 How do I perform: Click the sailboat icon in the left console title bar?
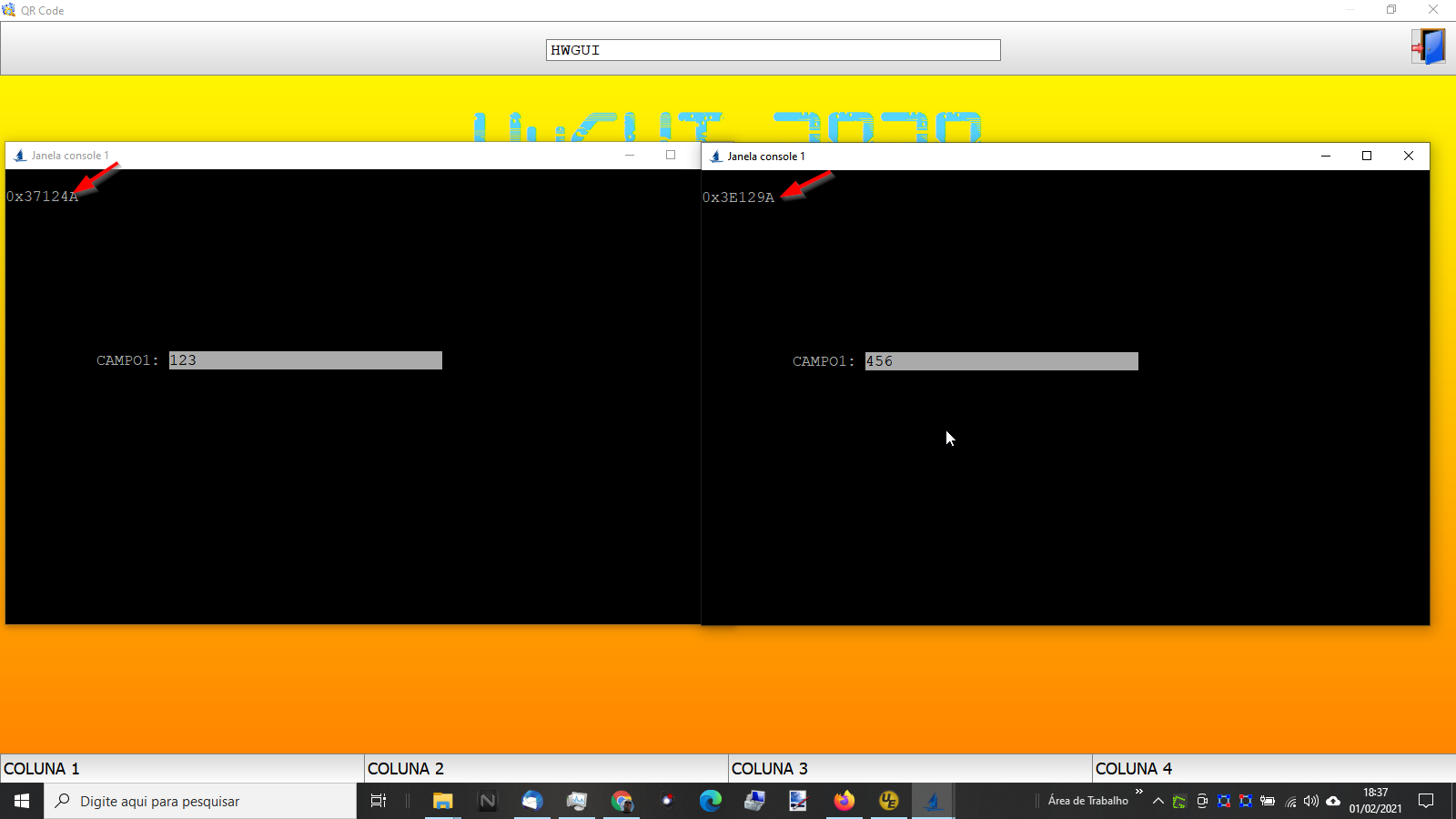20,156
